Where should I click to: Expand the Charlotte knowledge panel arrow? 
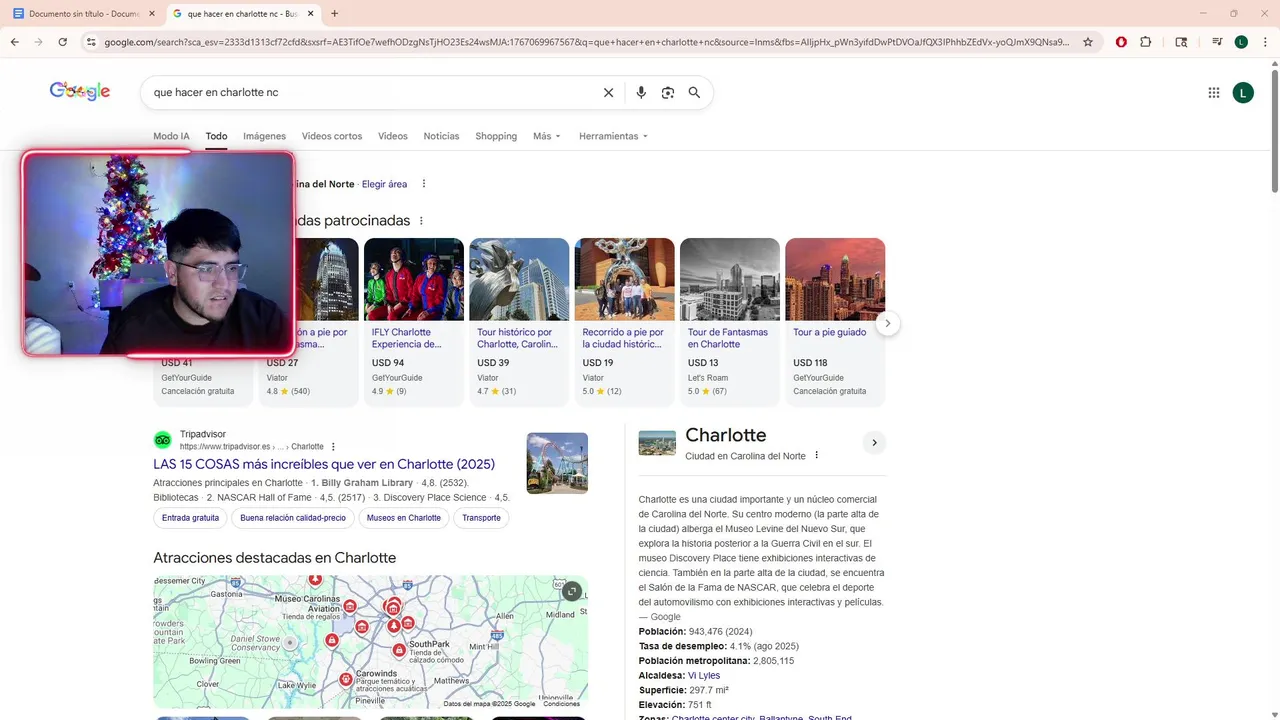874,443
